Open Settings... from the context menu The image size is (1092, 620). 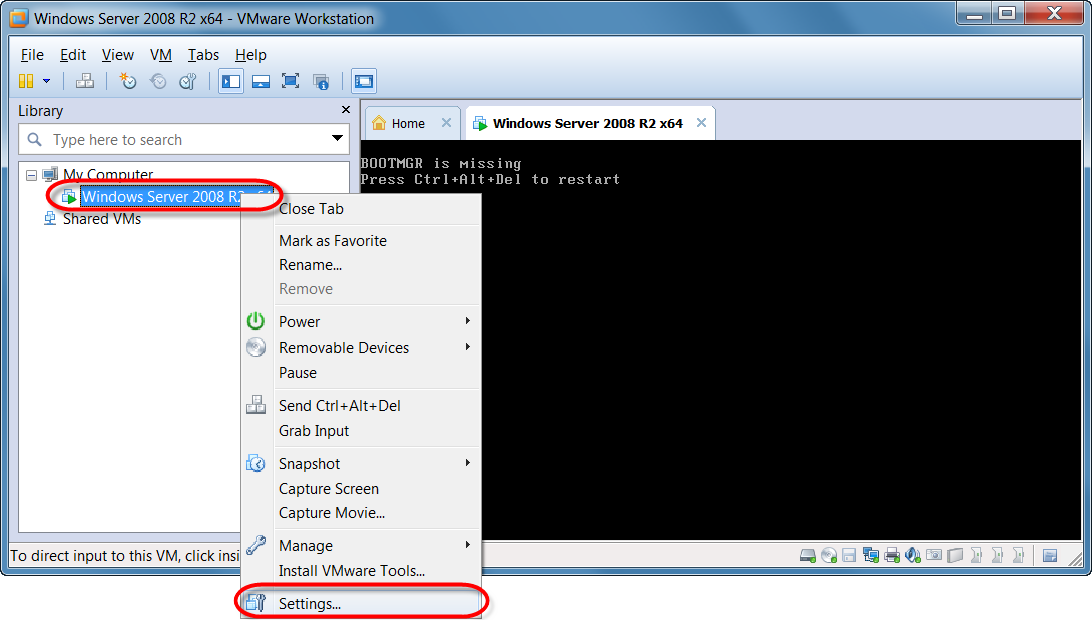coord(361,603)
